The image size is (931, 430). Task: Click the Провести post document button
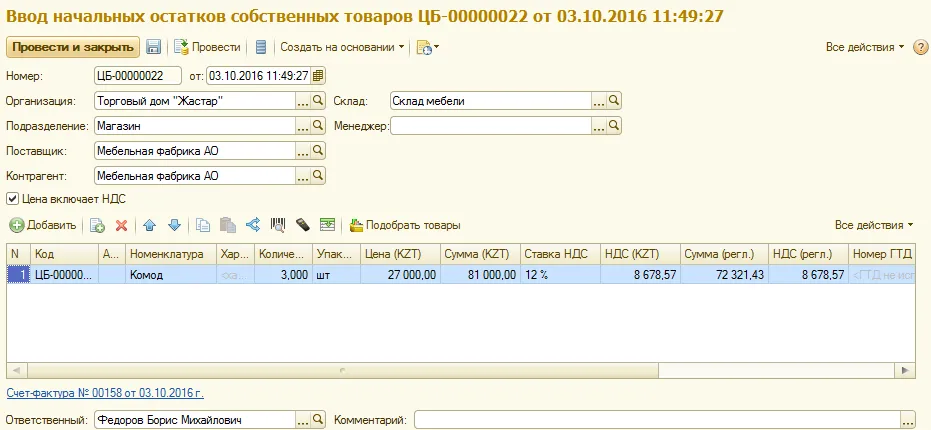(207, 47)
